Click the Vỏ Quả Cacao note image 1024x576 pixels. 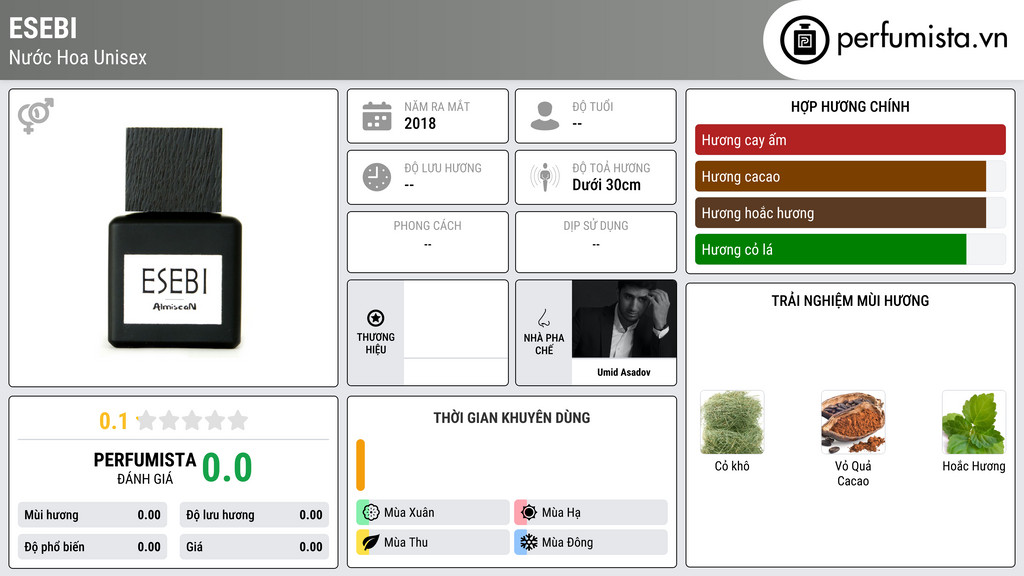pos(853,423)
